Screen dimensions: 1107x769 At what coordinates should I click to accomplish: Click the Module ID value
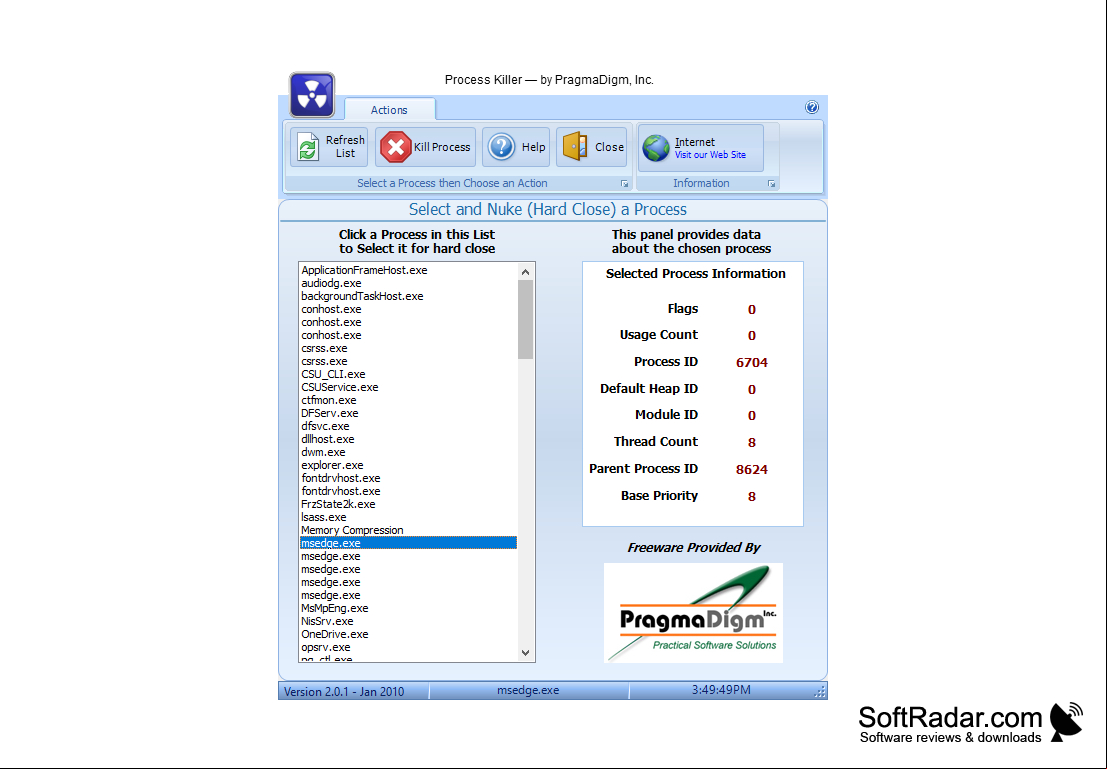pos(751,416)
